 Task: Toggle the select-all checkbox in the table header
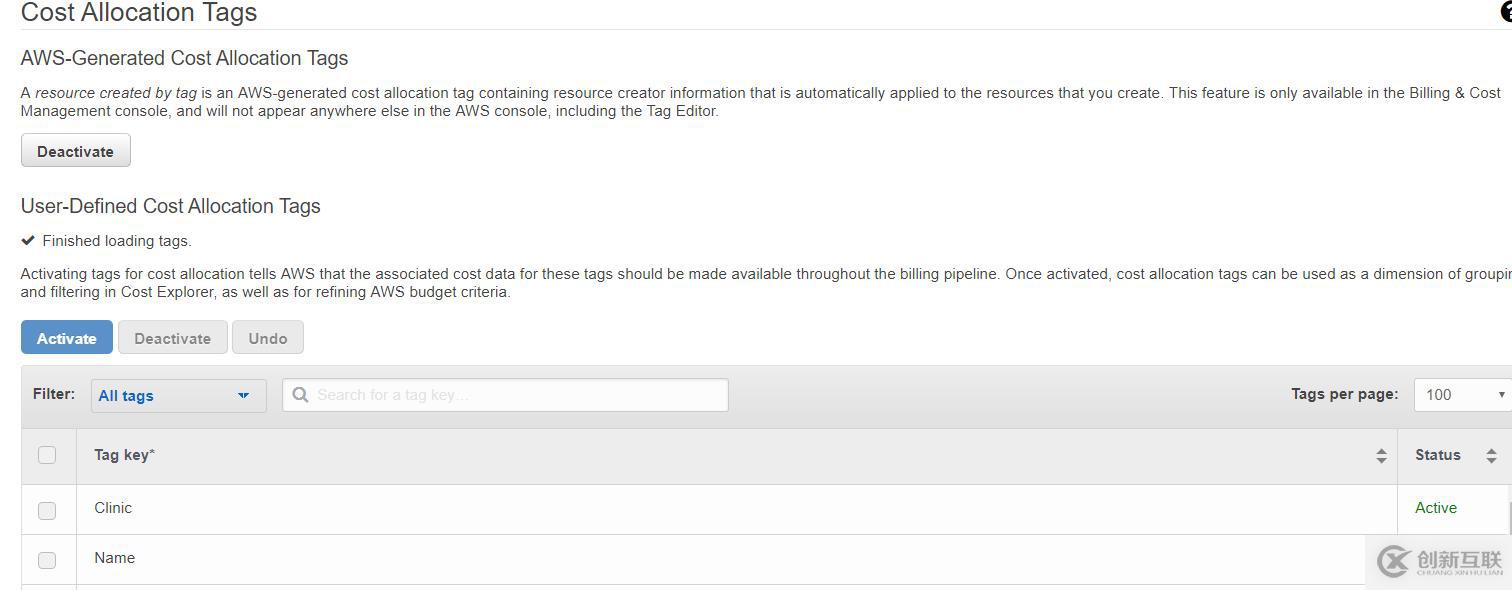[47, 455]
